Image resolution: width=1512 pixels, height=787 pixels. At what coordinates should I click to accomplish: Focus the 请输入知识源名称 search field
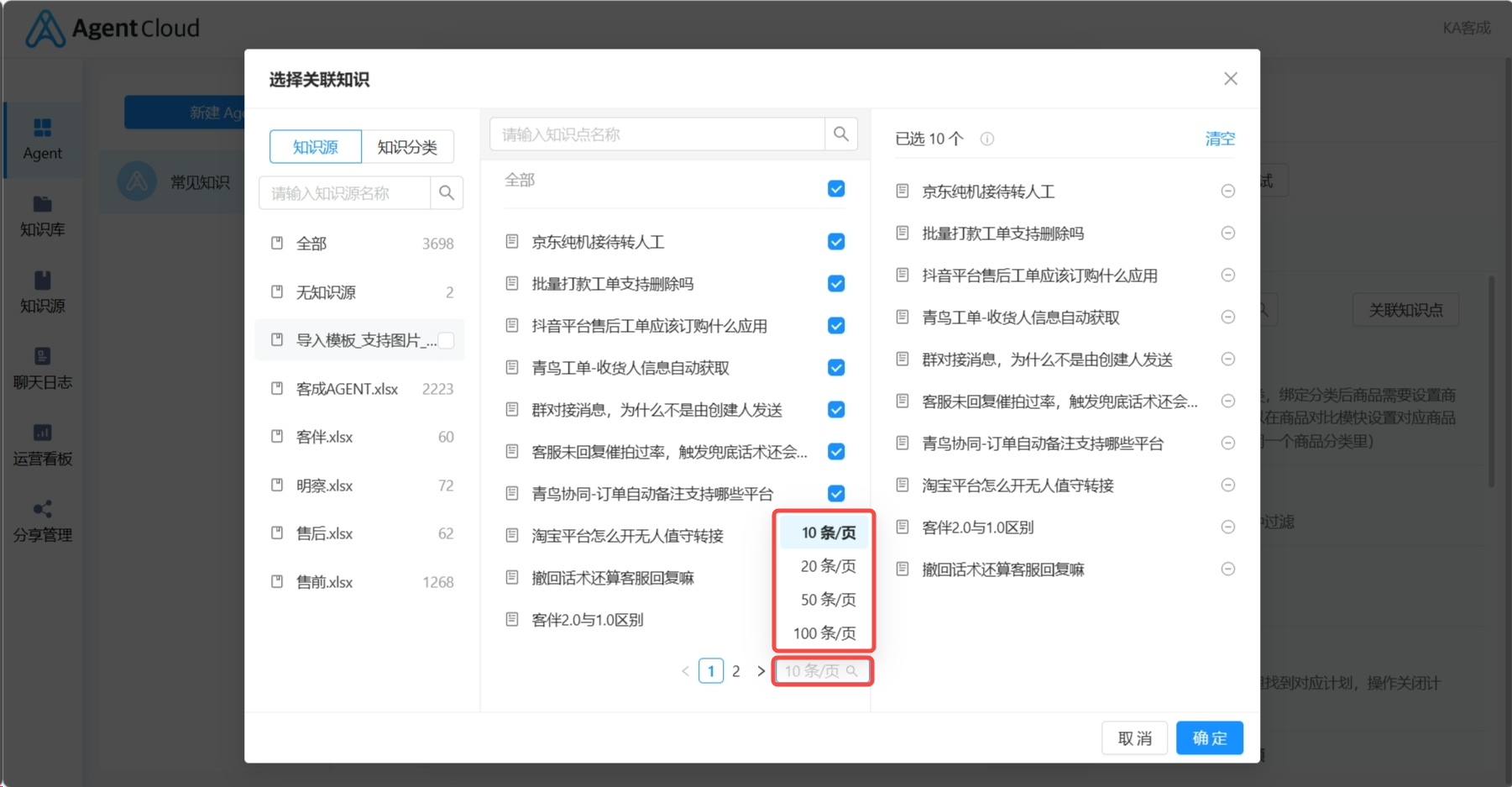click(x=345, y=193)
